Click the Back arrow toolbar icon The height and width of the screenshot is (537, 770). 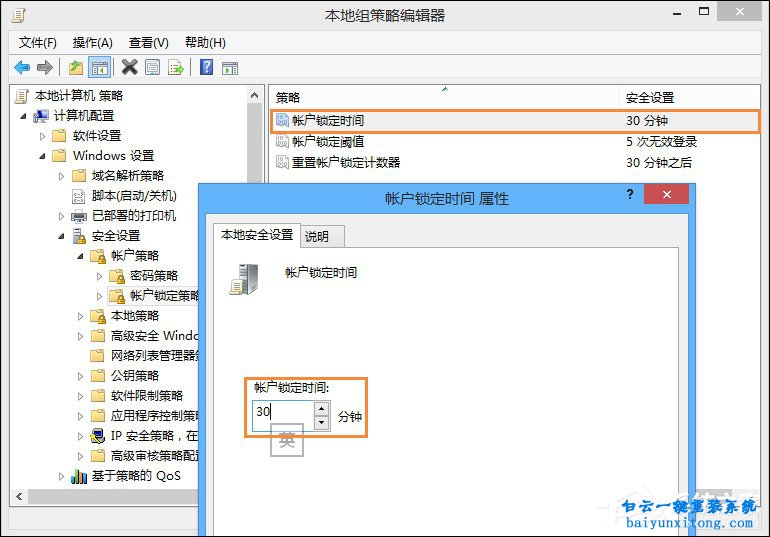coord(22,67)
